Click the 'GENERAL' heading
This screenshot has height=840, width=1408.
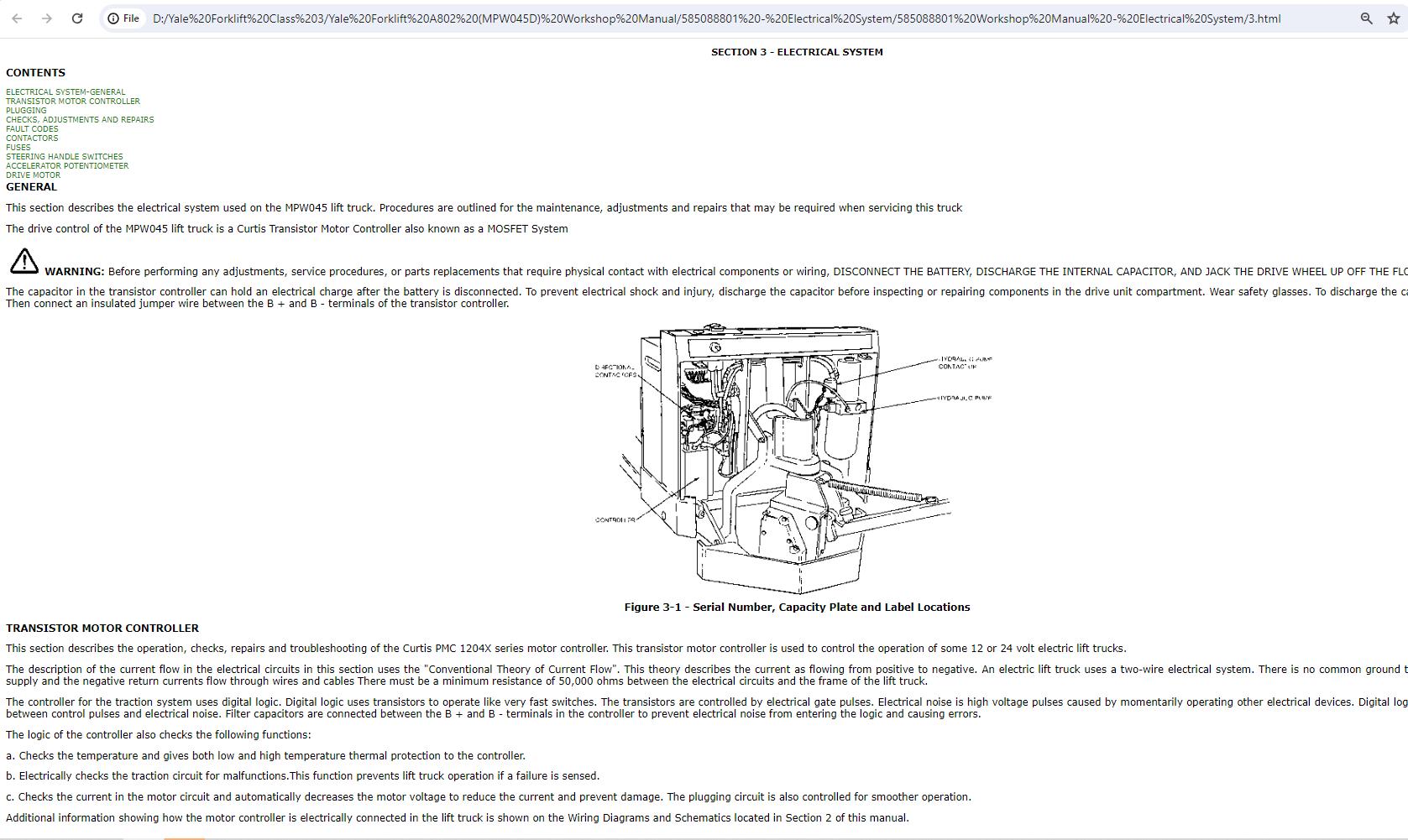31,187
